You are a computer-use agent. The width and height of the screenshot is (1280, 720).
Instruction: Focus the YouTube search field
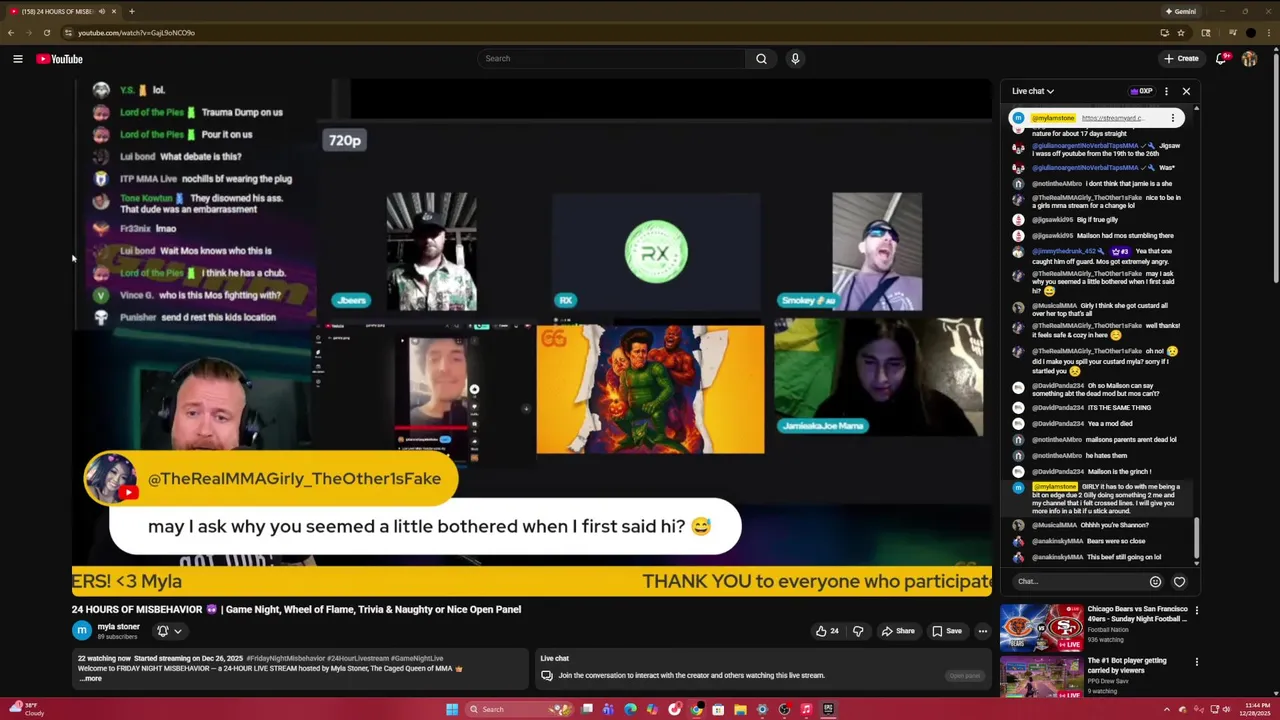tap(611, 59)
